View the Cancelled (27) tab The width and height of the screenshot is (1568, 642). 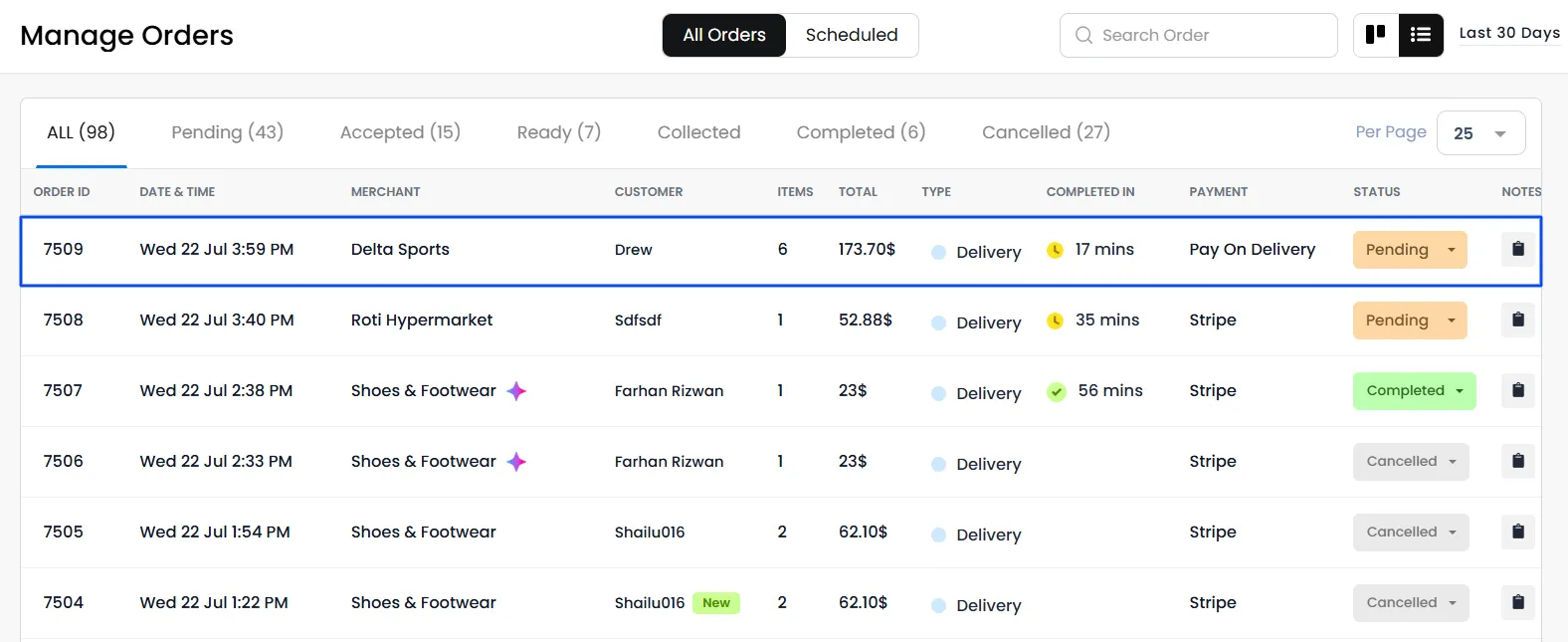click(1046, 132)
